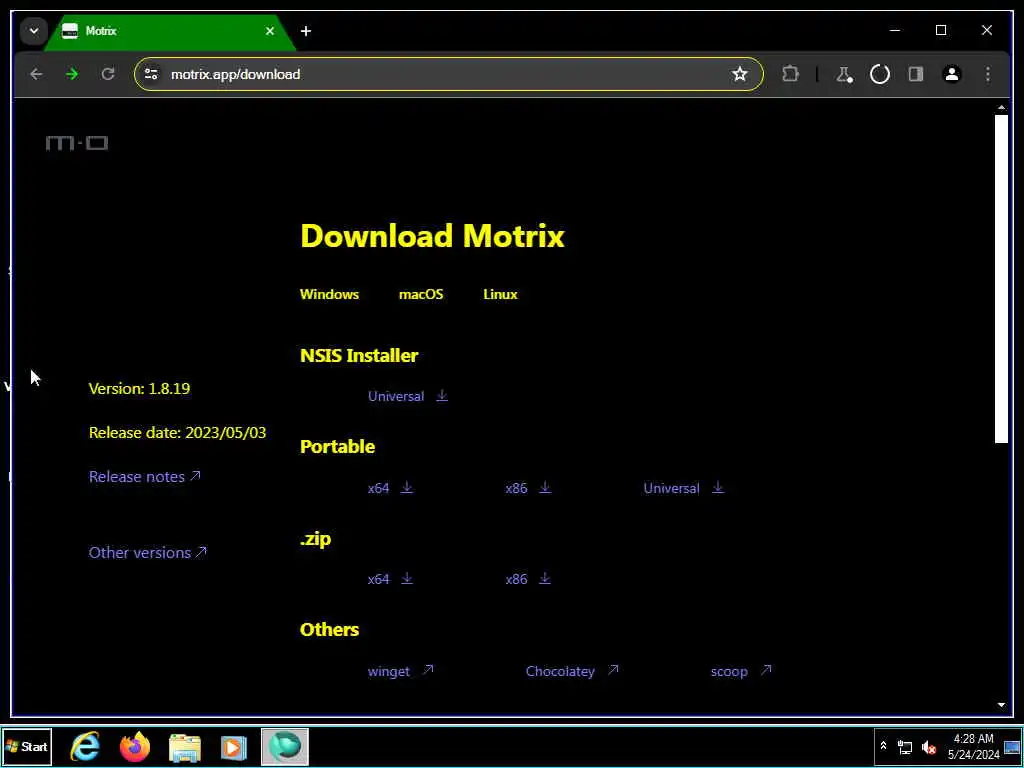Viewport: 1024px width, 768px height.
Task: Toggle the browser side panel icon
Action: (916, 74)
